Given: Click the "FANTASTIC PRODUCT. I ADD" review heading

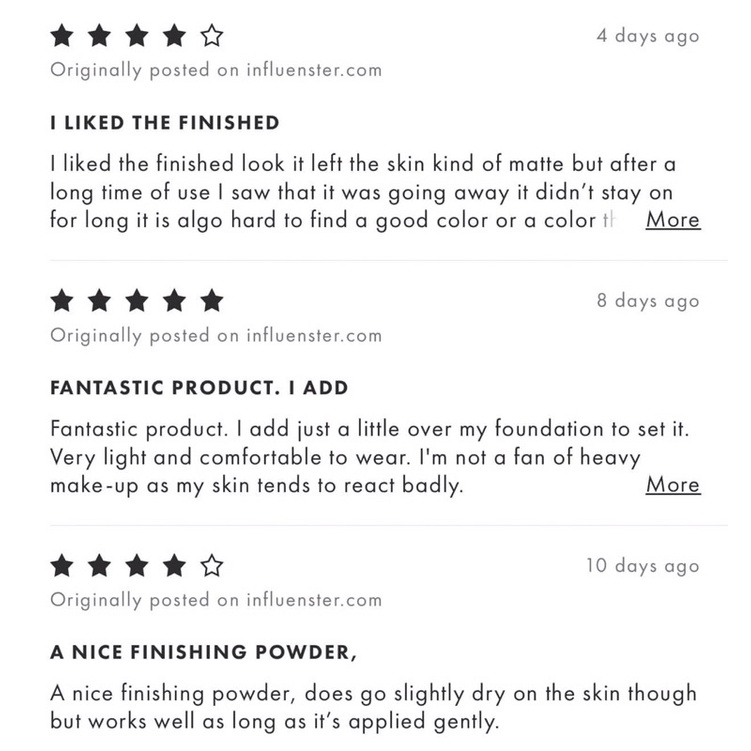Looking at the screenshot, I should coord(199,387).
